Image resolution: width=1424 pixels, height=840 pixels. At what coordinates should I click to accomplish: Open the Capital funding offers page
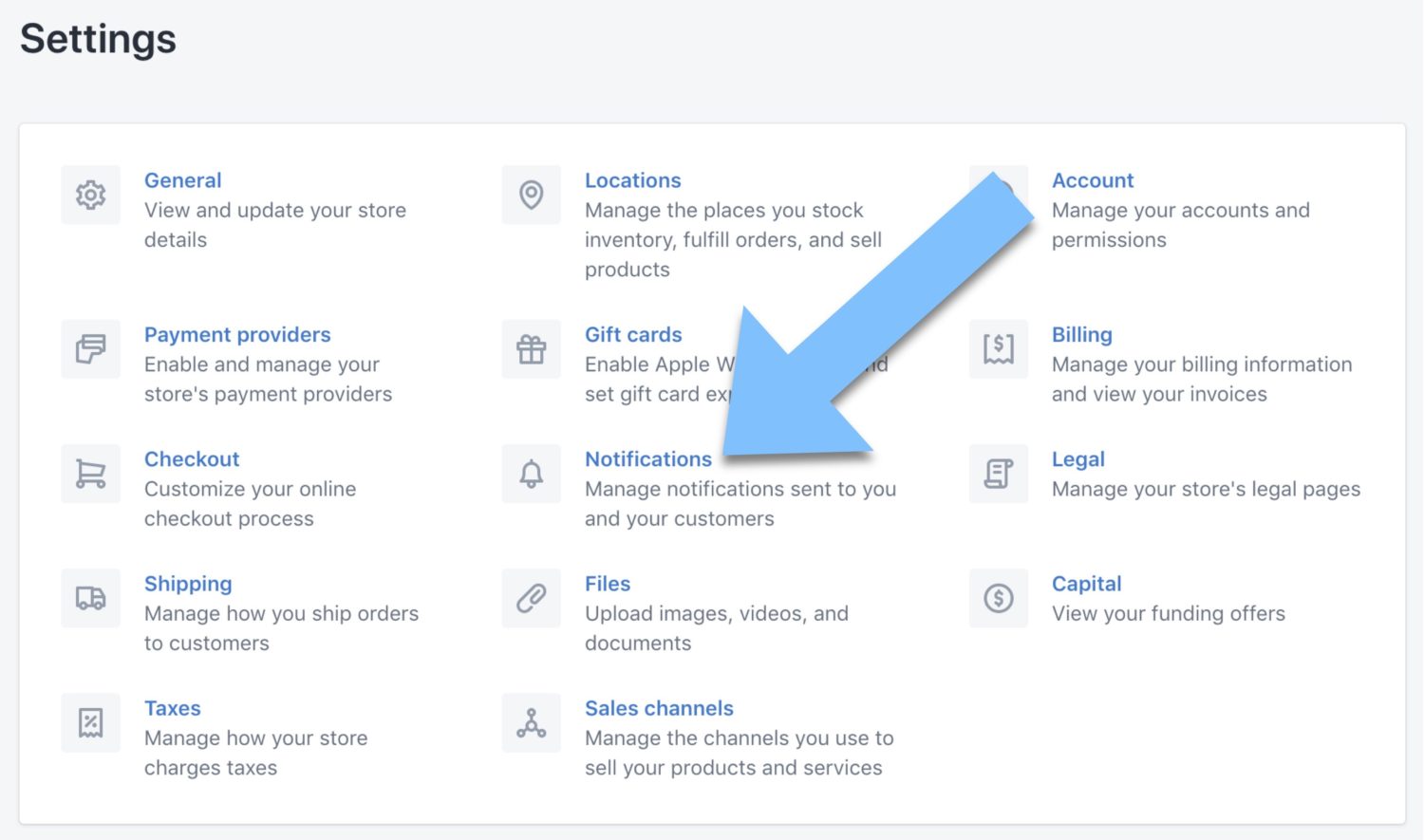pos(1086,584)
